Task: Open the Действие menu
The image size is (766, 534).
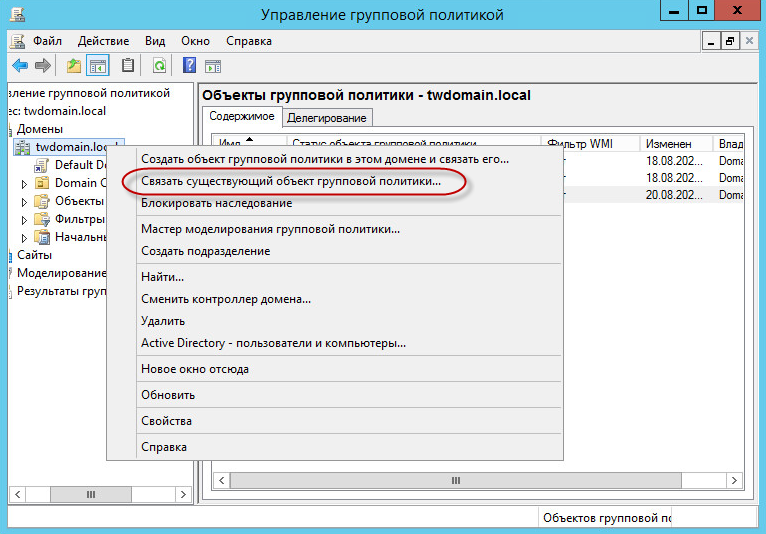Action: click(101, 41)
